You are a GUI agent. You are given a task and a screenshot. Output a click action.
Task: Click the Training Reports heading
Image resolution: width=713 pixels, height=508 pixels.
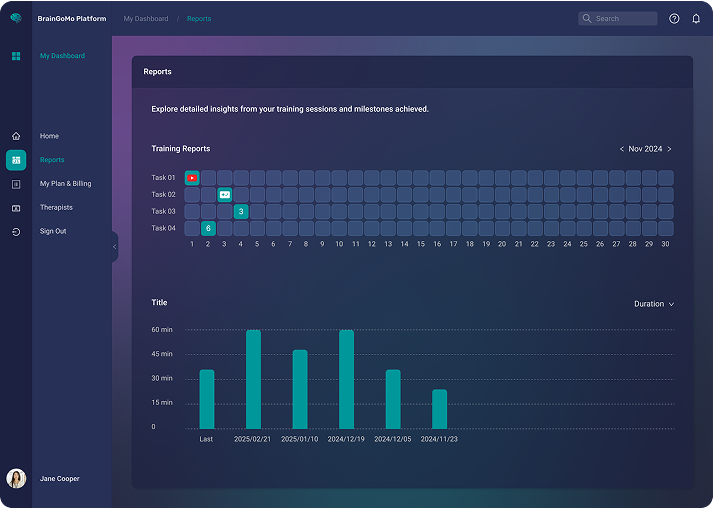point(181,149)
